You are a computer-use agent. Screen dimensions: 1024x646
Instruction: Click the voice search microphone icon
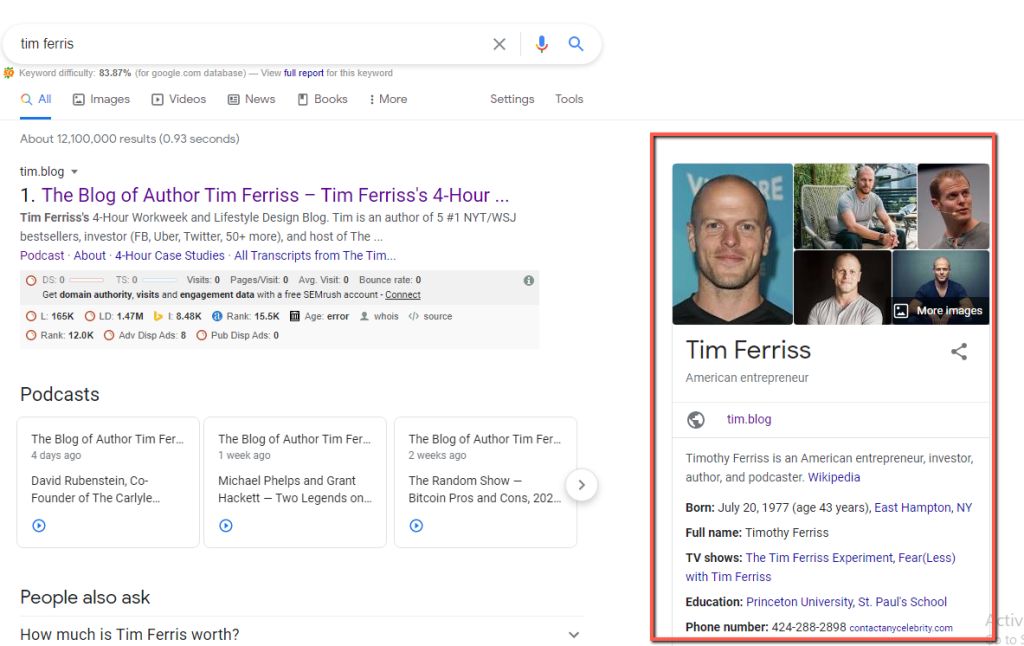click(541, 44)
